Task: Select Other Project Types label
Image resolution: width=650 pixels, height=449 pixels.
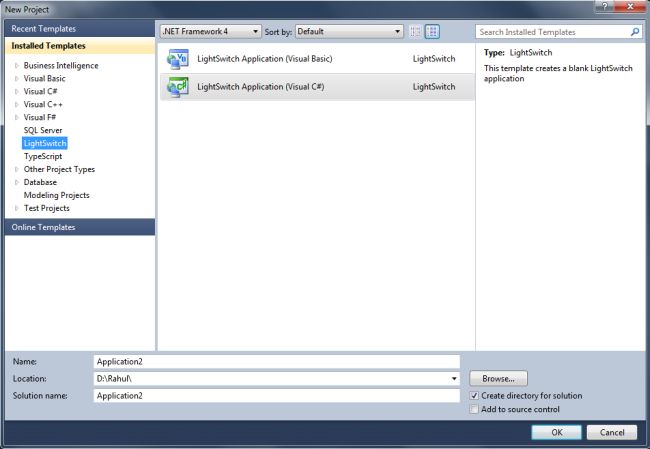Action: tap(59, 169)
